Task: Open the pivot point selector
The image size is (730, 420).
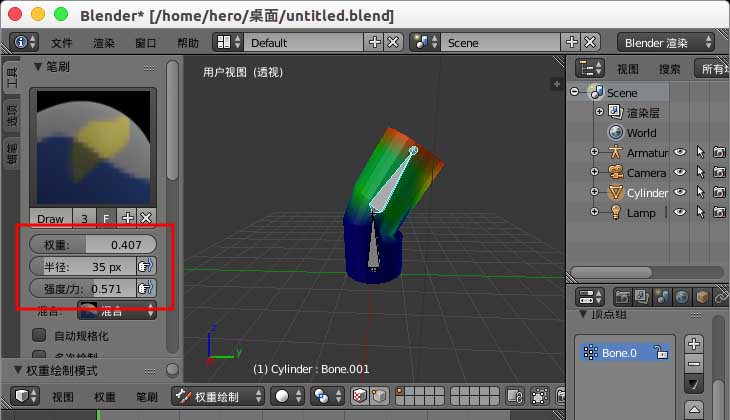Action: click(x=327, y=396)
